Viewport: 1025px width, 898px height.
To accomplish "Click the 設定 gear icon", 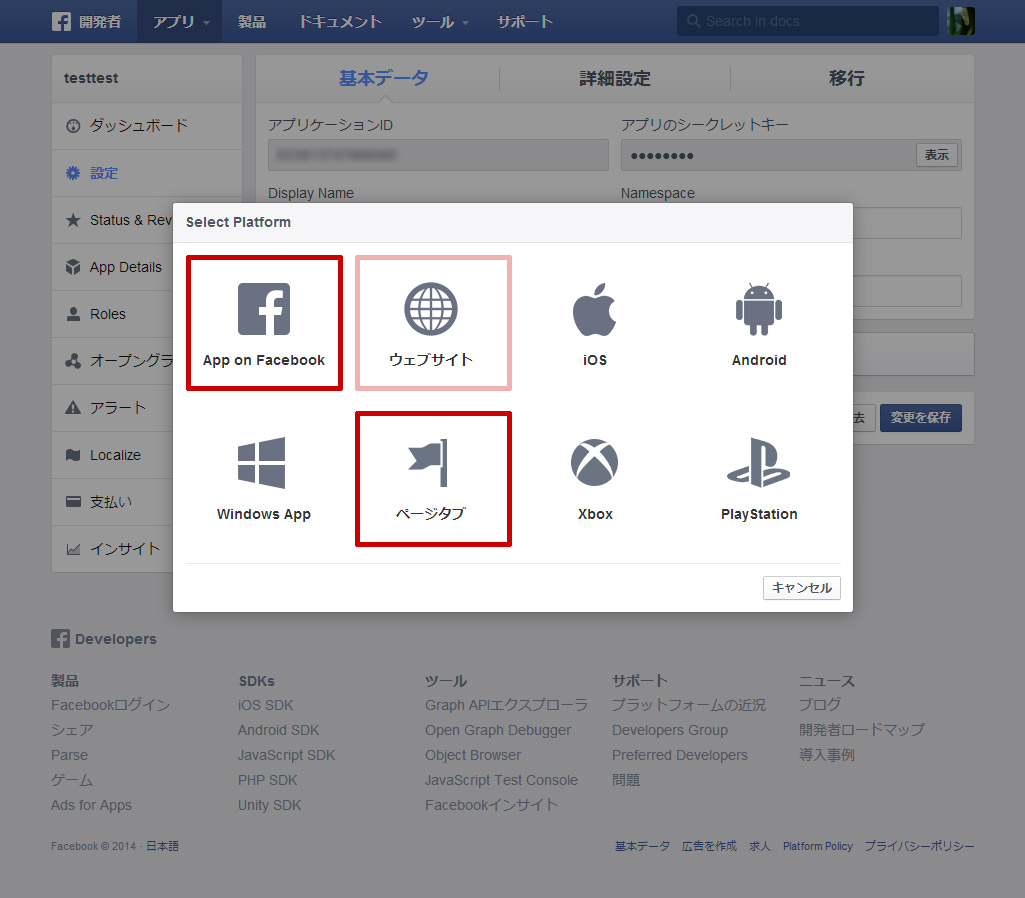I will tap(73, 173).
